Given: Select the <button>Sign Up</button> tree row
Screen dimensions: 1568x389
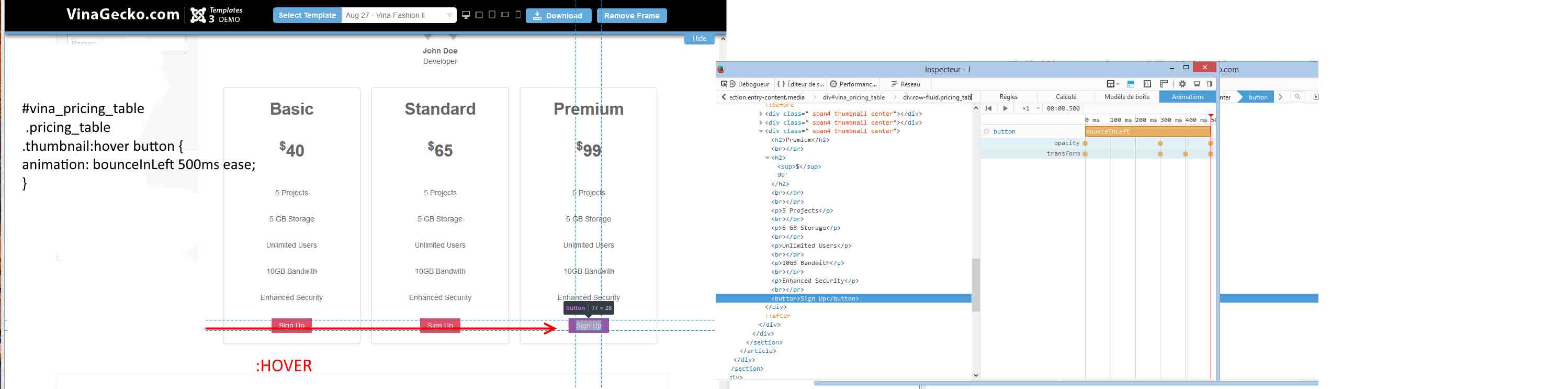Looking at the screenshot, I should pyautogui.click(x=844, y=298).
